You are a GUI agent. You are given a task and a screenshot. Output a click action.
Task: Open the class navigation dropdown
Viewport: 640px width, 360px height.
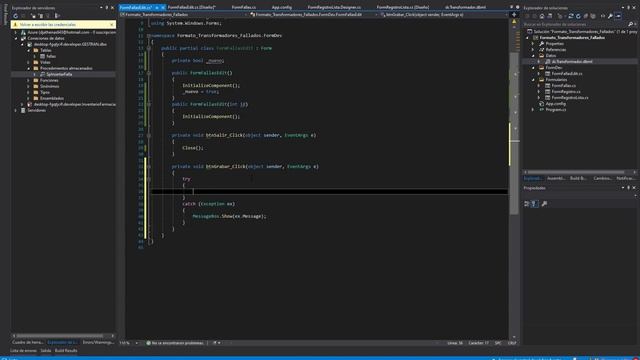[x=313, y=15]
